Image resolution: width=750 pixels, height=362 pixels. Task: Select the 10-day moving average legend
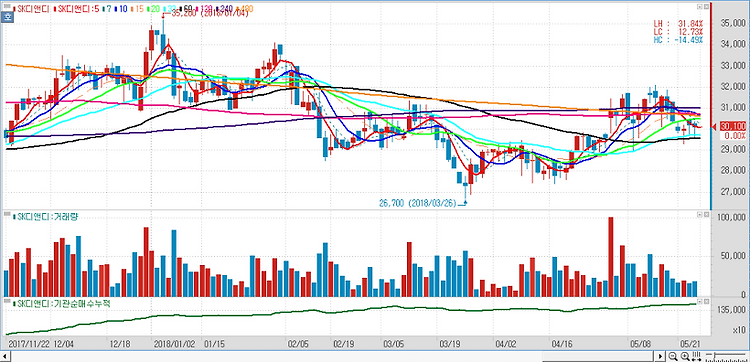coord(121,9)
